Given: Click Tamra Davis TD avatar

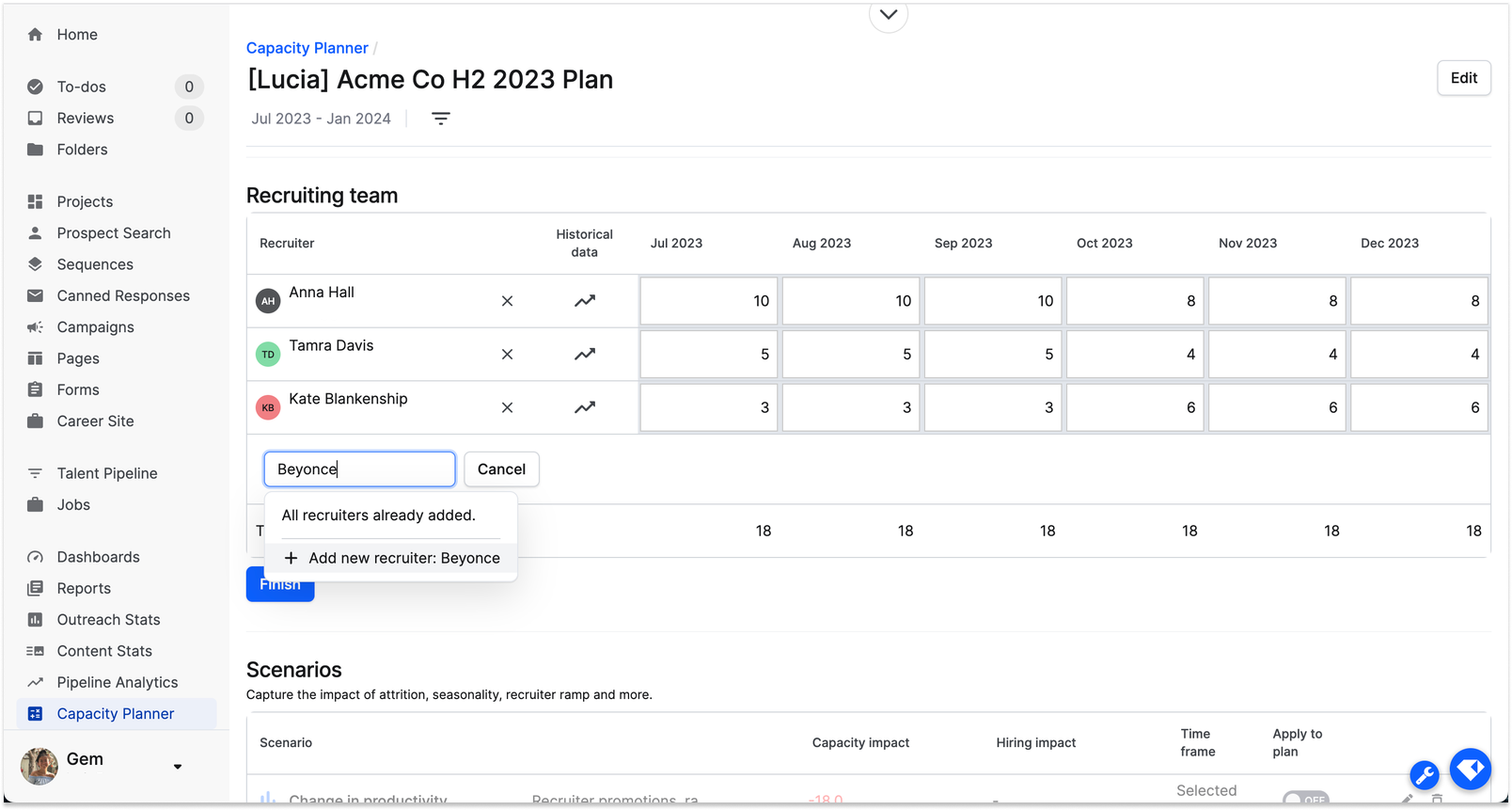Looking at the screenshot, I should (x=268, y=355).
